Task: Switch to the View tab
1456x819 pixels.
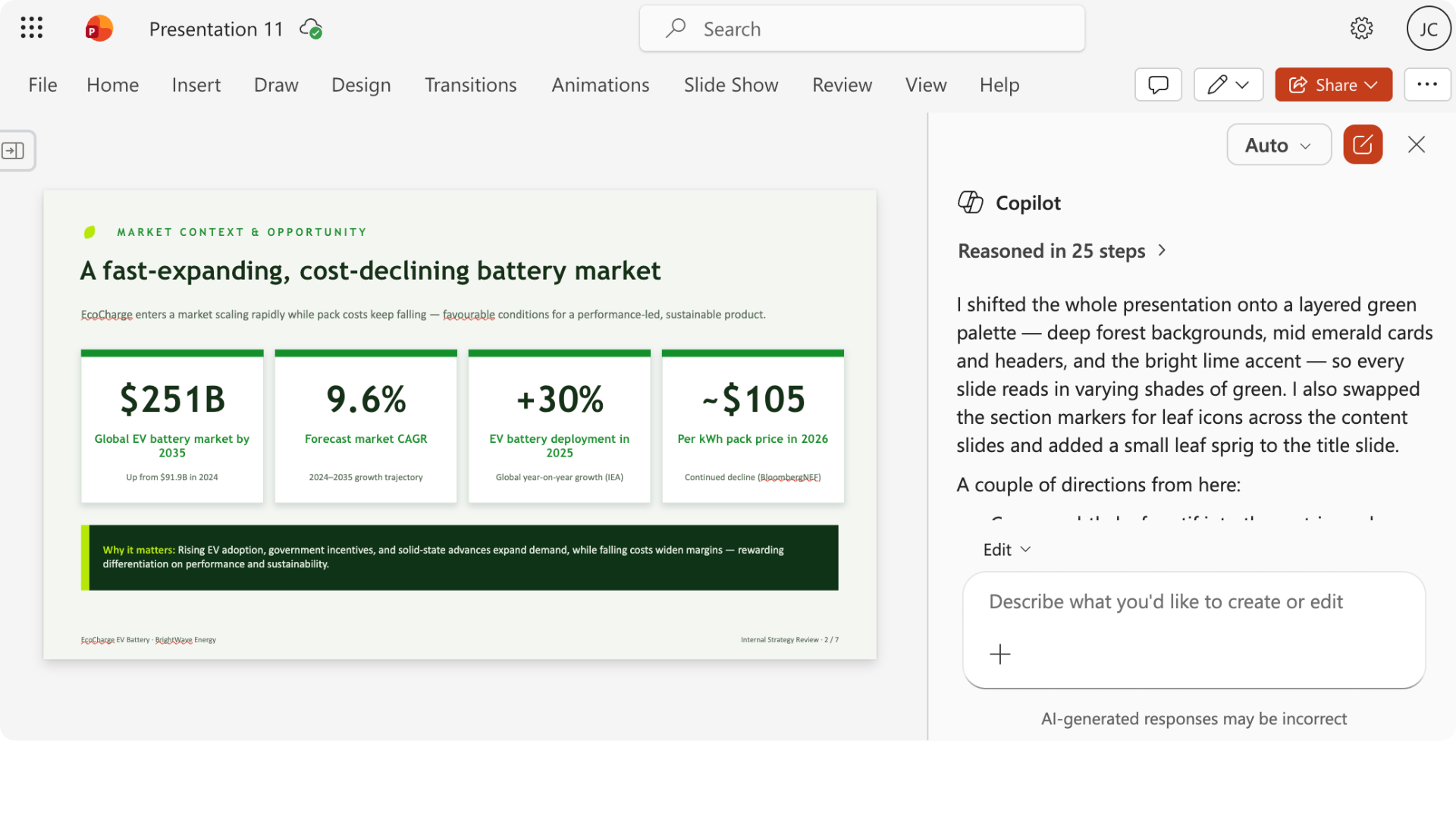Action: (x=926, y=85)
